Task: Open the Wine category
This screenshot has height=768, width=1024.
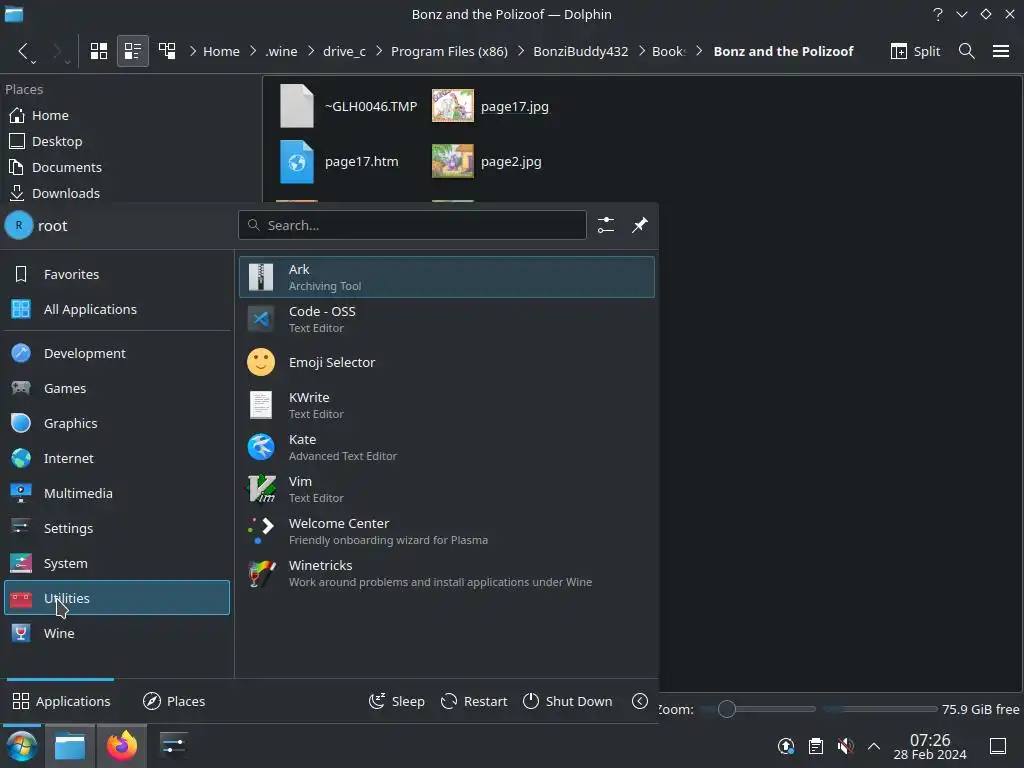Action: pyautogui.click(x=117, y=633)
